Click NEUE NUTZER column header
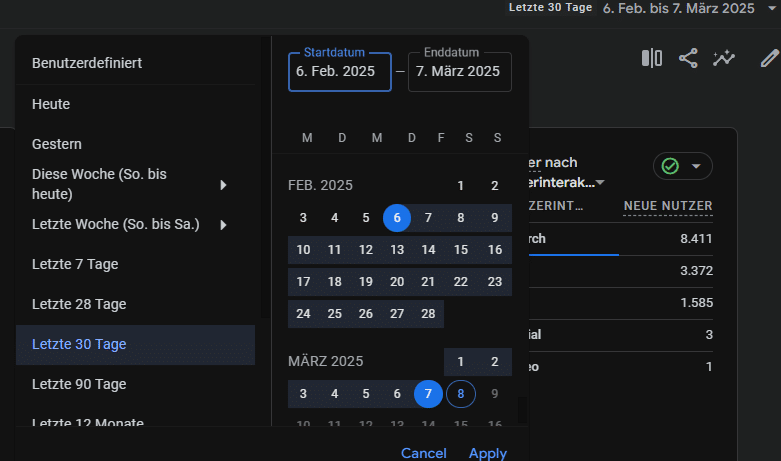The height and width of the screenshot is (461, 781). tap(668, 206)
